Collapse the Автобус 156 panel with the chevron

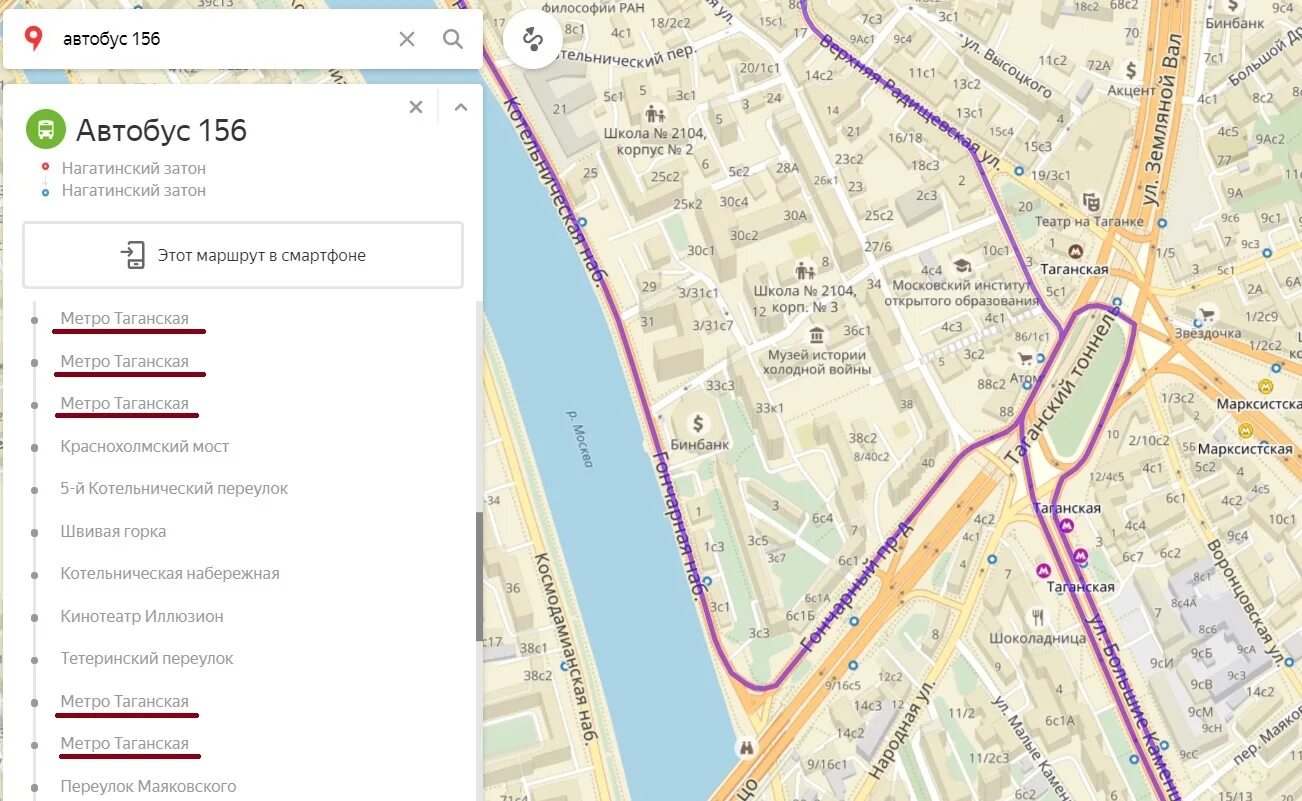461,107
